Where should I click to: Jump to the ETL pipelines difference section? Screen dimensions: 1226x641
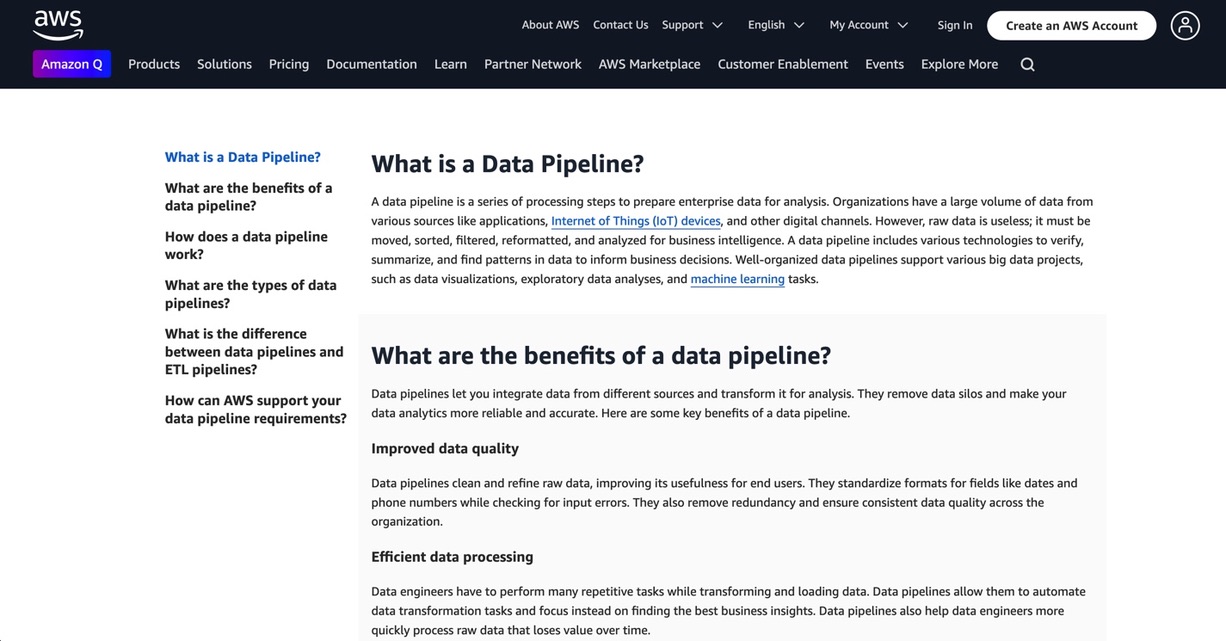254,351
